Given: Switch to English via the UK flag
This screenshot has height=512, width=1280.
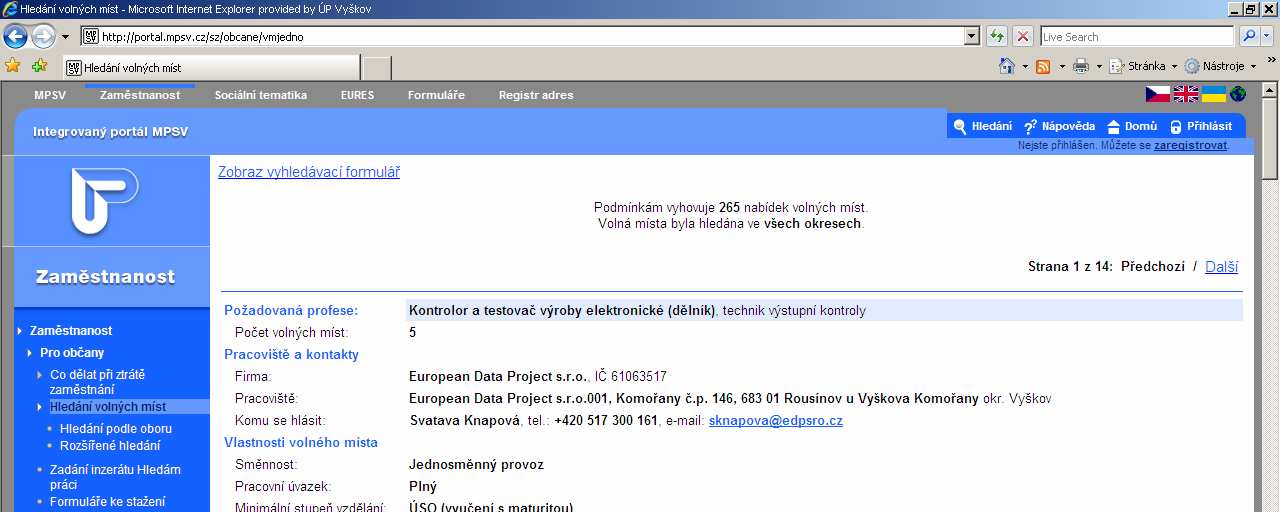Looking at the screenshot, I should [x=1186, y=94].
